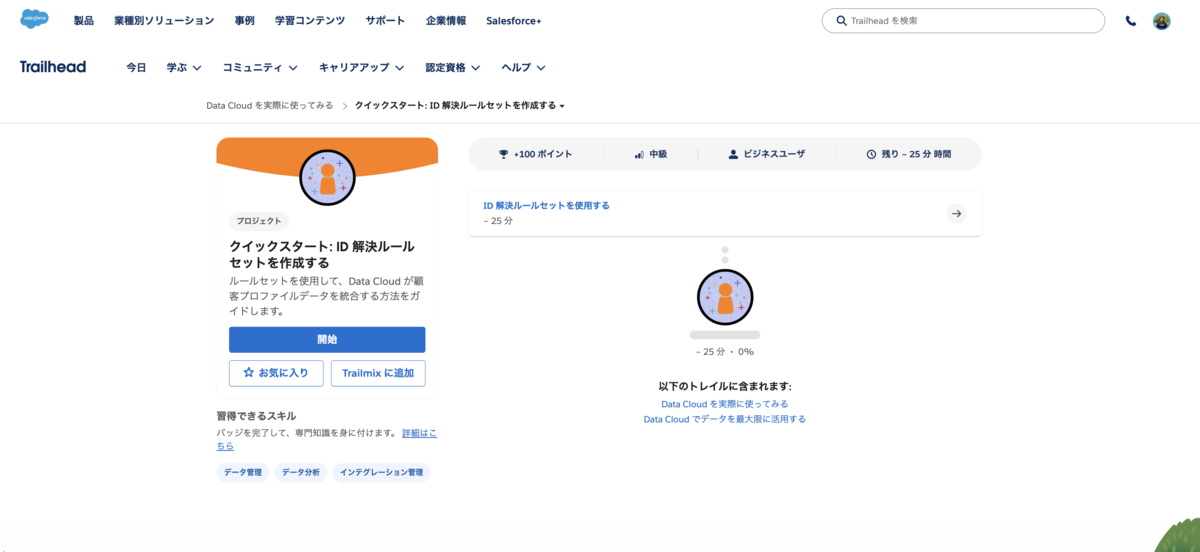Follow 詳細はこちら link
Screen dimensions: 1200x552
tap(327, 439)
